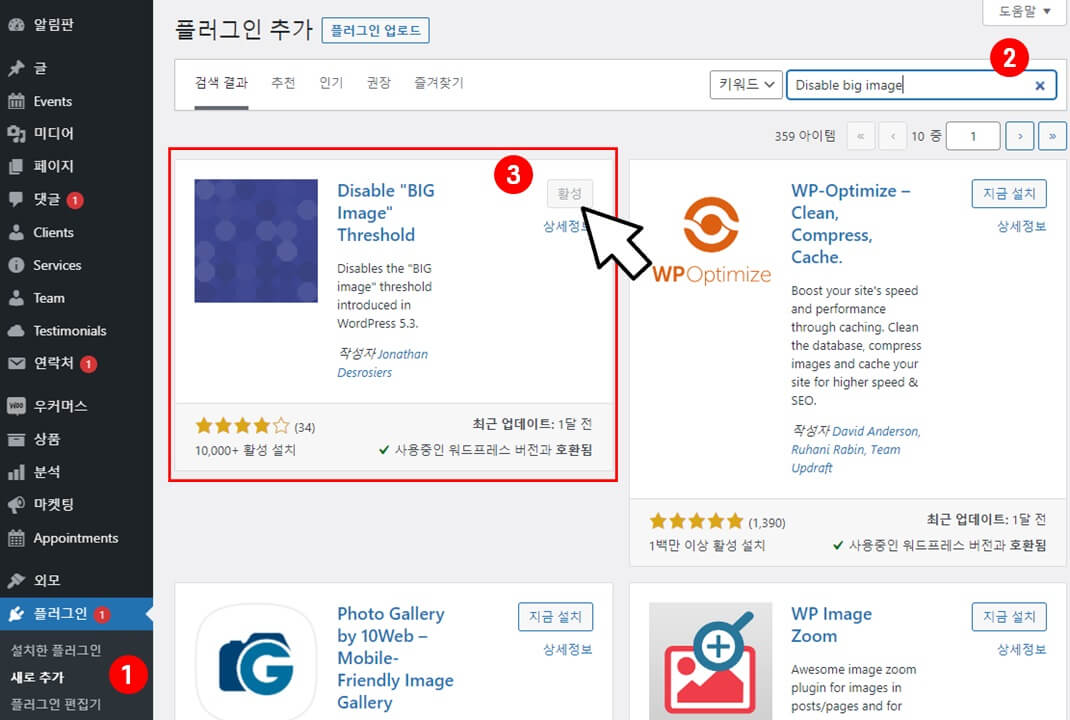Click the 댓글 notification badge

[75, 200]
